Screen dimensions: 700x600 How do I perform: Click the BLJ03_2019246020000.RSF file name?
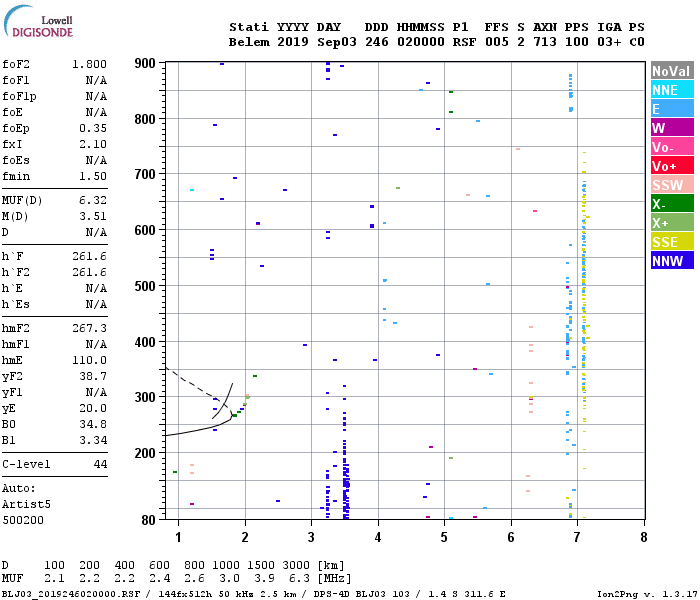(x=71, y=594)
